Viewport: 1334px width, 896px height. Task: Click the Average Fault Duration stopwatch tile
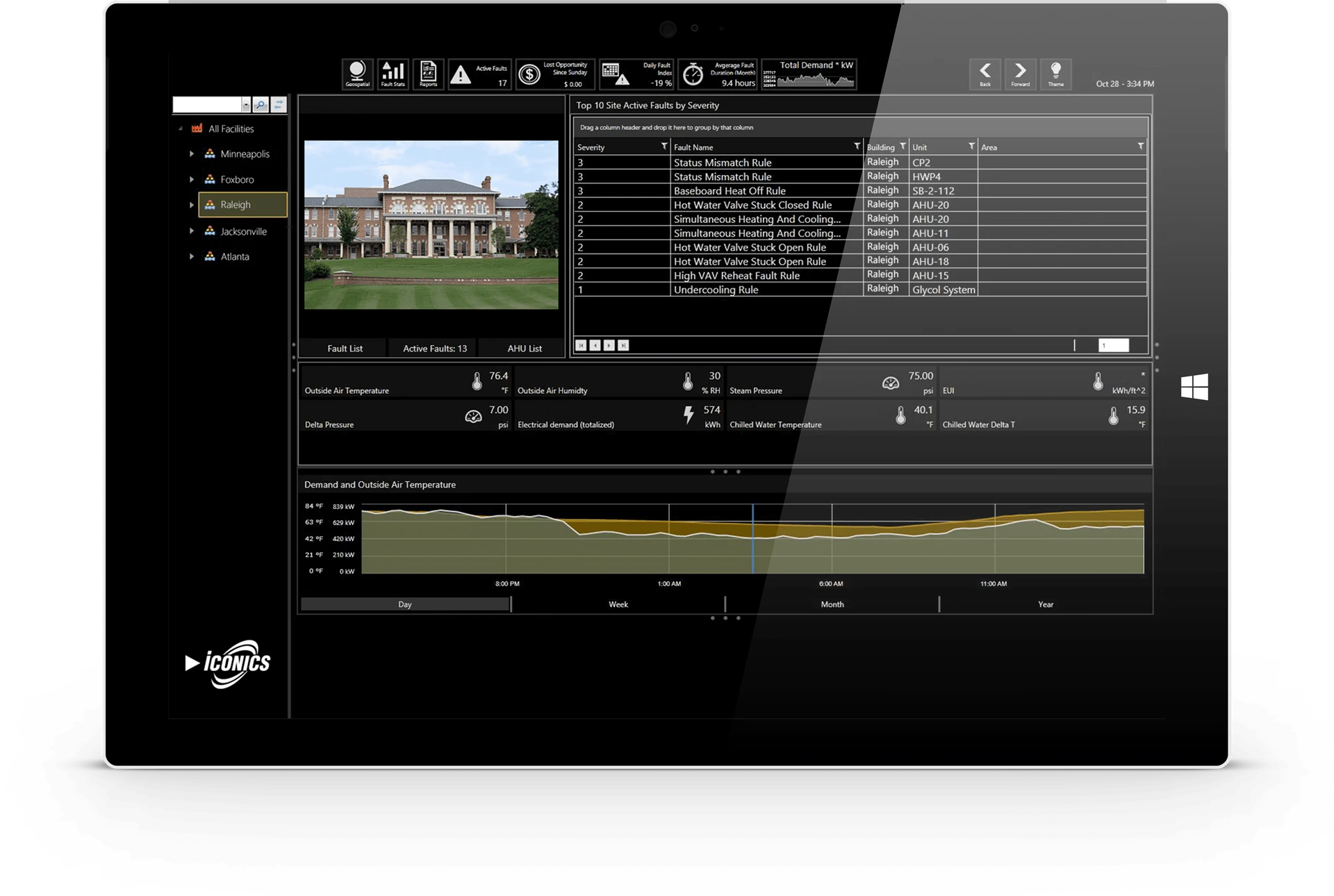718,74
